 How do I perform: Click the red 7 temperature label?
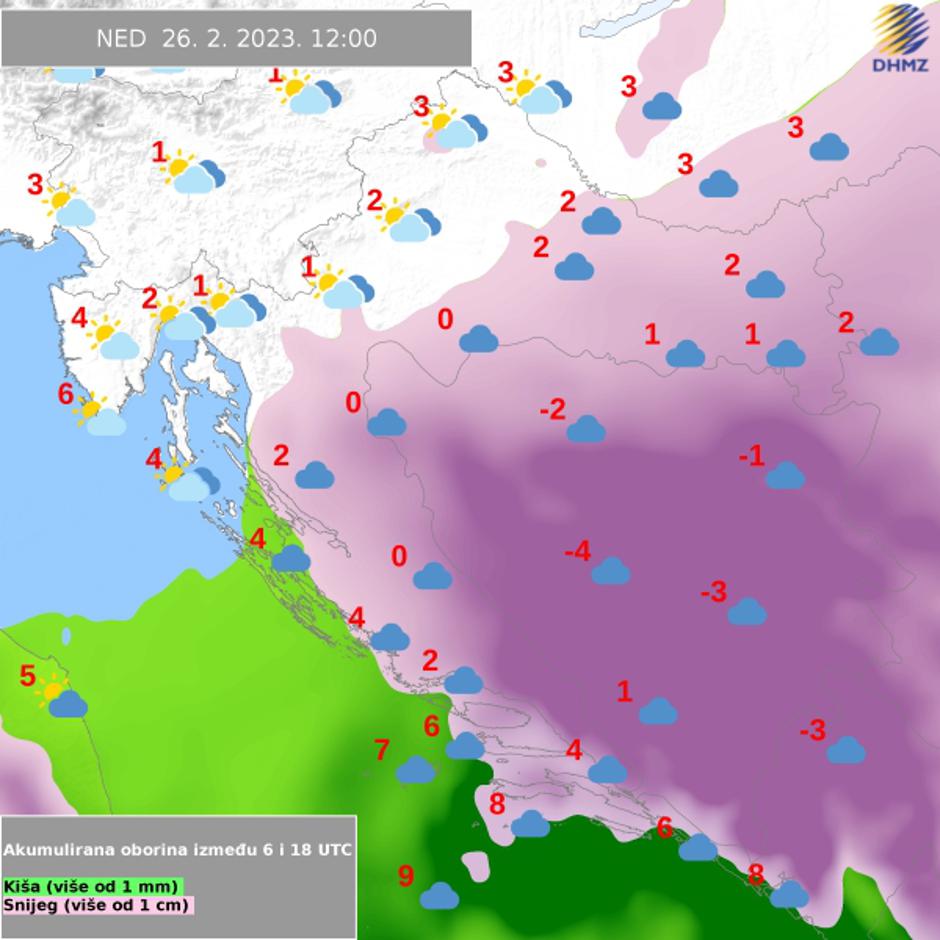coord(382,749)
